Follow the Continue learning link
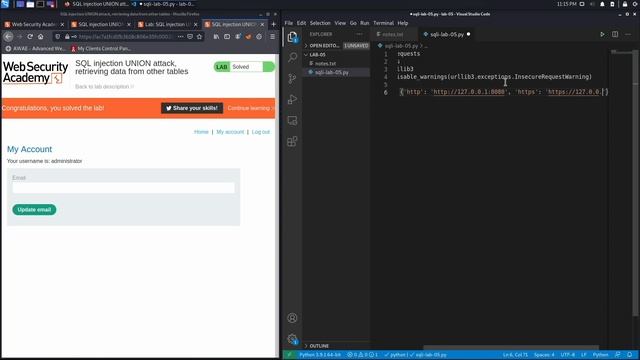Image resolution: width=640 pixels, height=360 pixels. [250, 108]
